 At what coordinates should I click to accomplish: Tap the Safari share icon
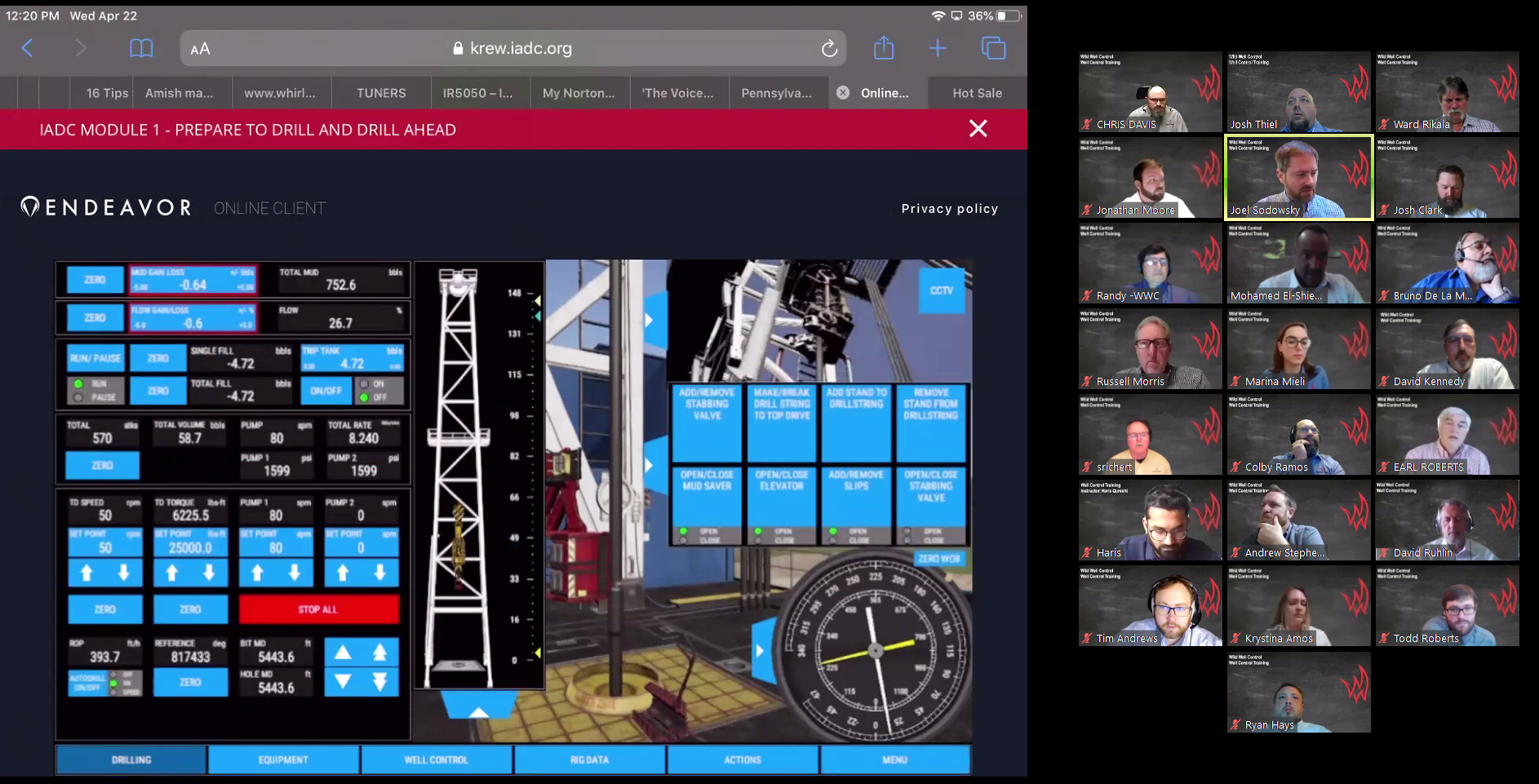[x=883, y=49]
